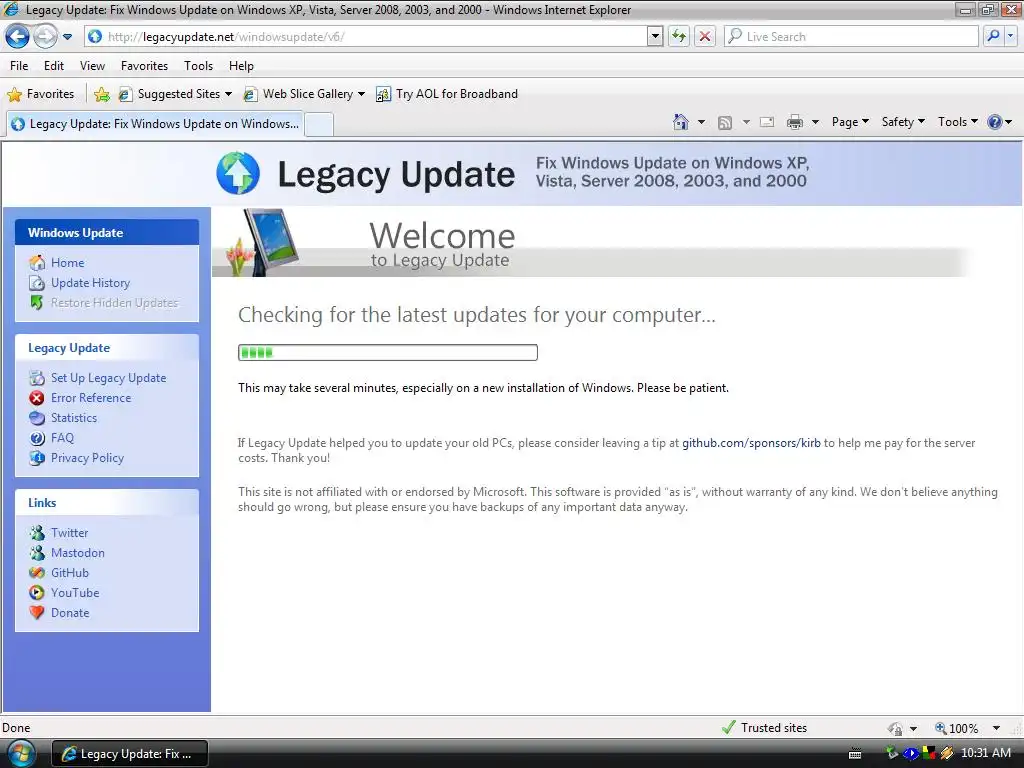Open Suggested Sites dropdown
Image resolution: width=1024 pixels, height=768 pixels.
[175, 94]
